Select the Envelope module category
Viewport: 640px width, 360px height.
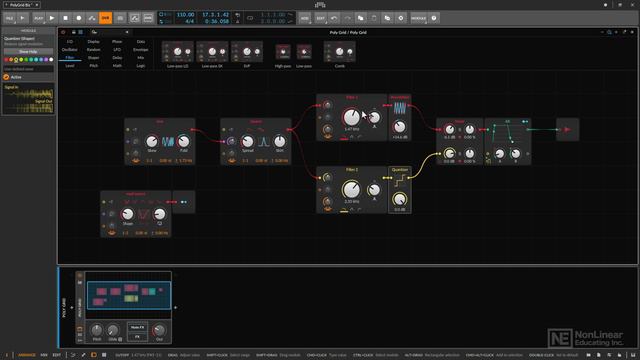141,49
